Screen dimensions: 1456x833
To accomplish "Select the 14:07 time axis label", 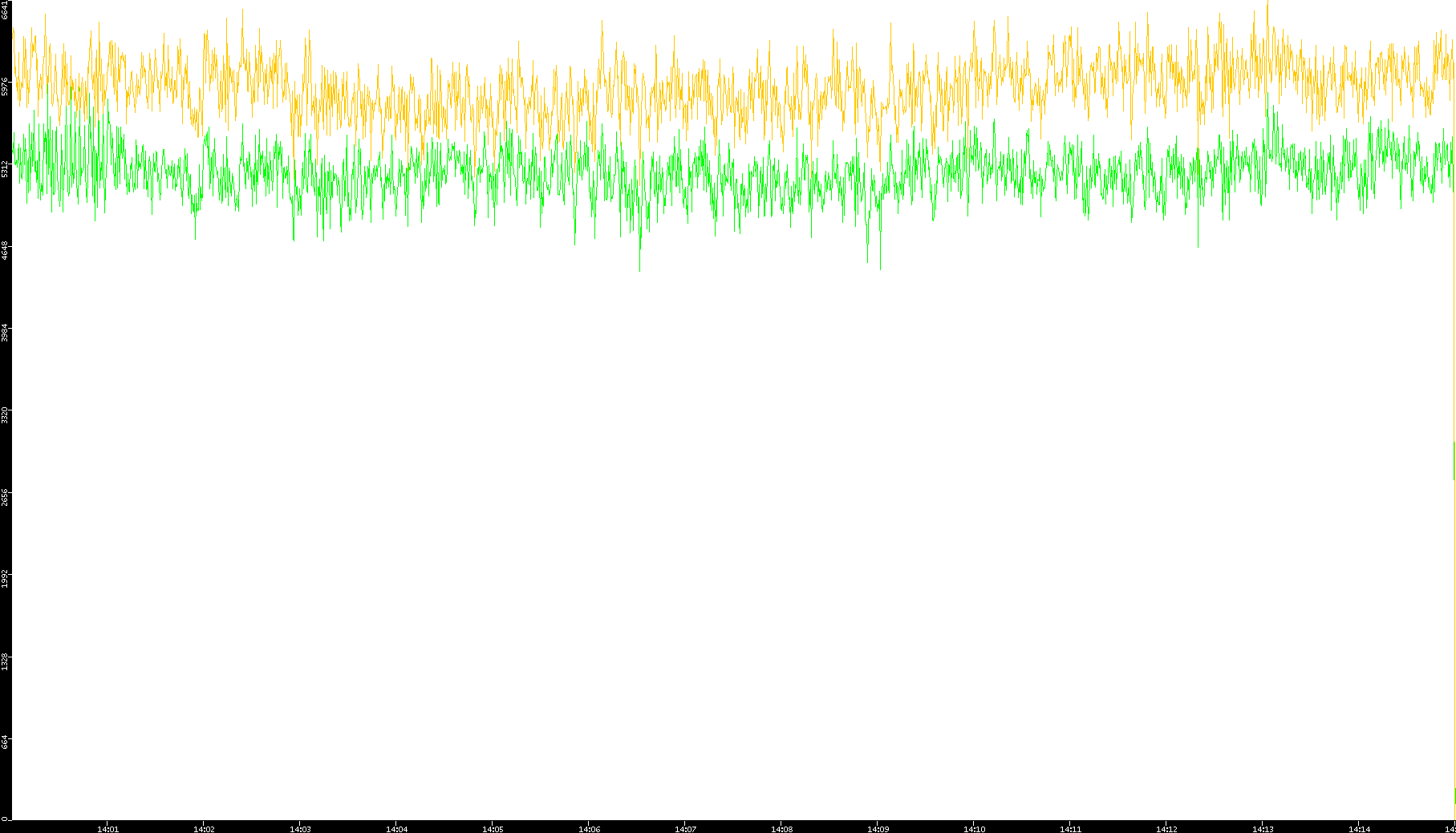I will (685, 829).
